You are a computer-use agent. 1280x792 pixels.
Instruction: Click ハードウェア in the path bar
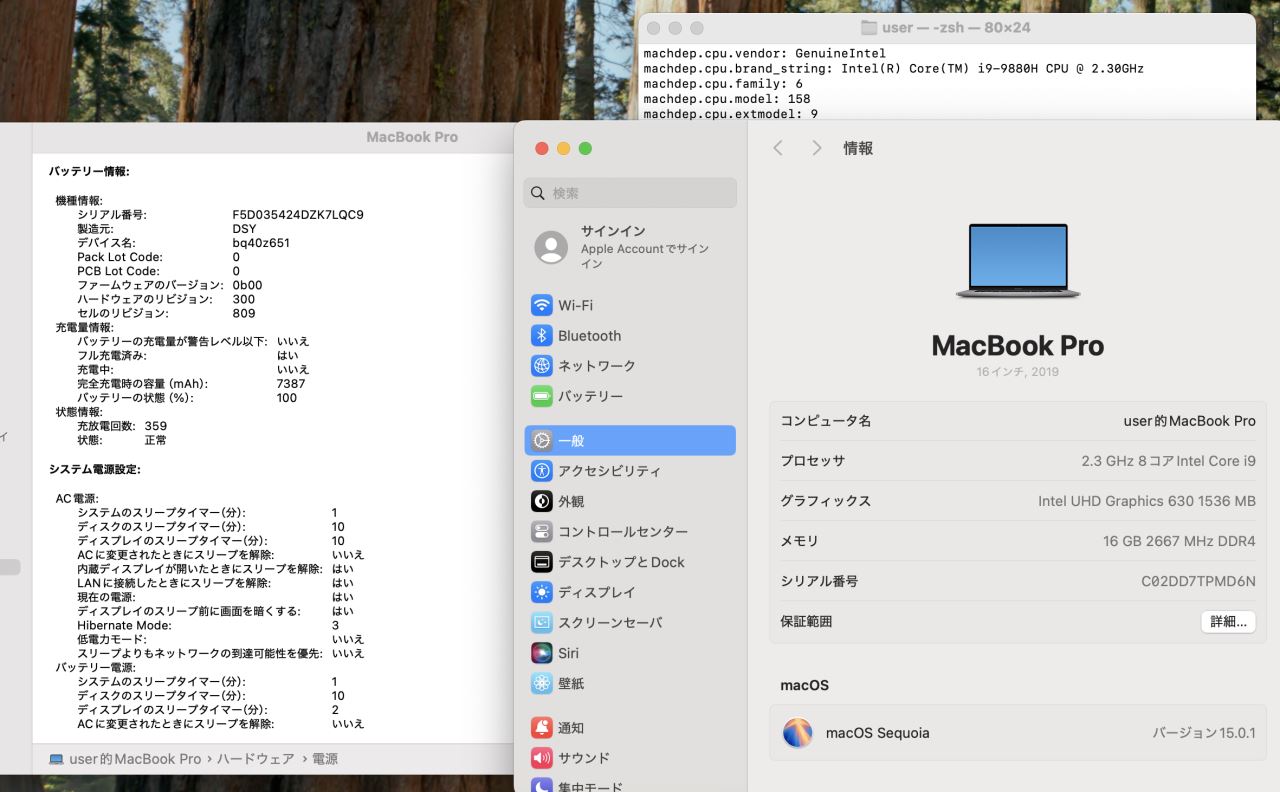coord(255,759)
